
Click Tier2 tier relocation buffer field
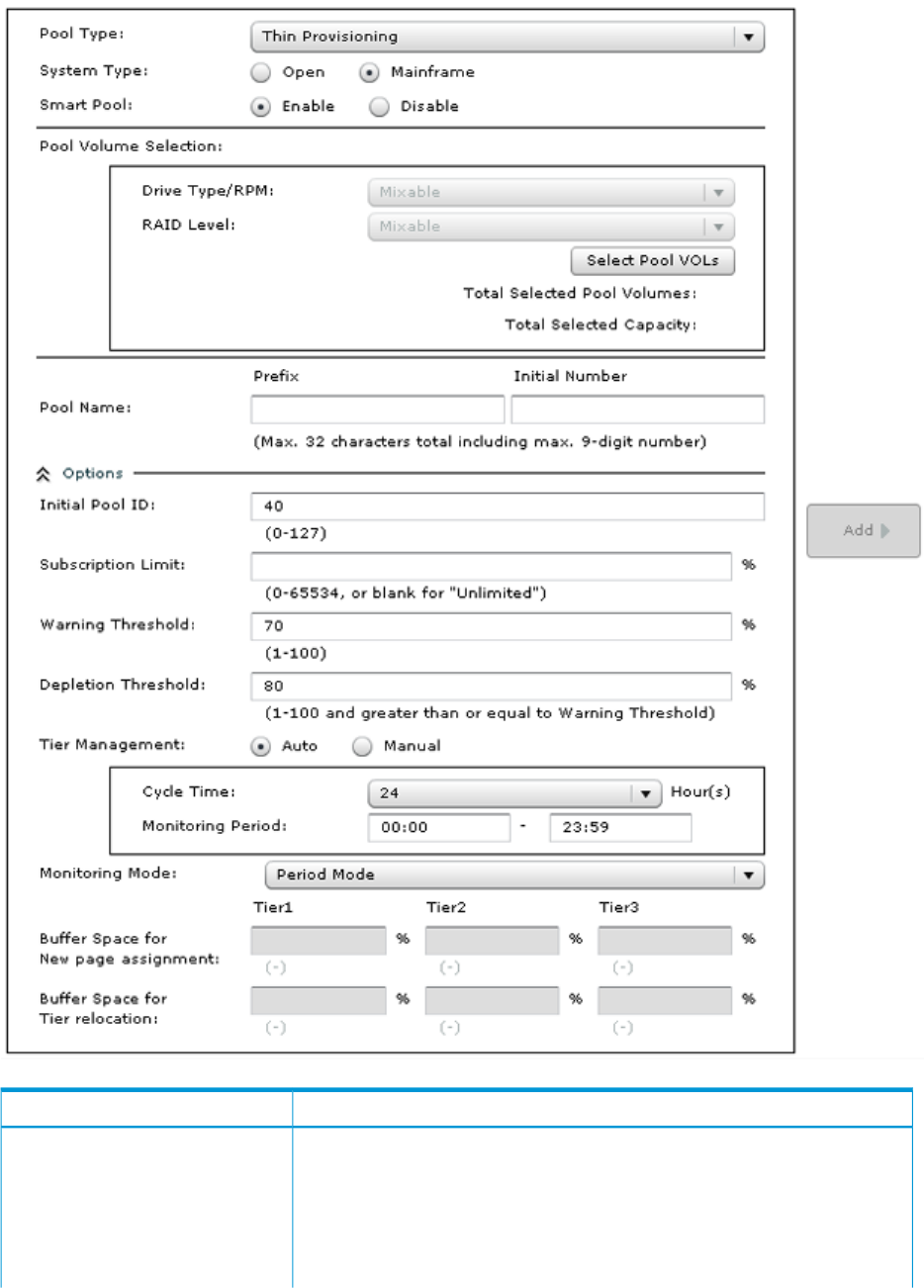tap(492, 1000)
